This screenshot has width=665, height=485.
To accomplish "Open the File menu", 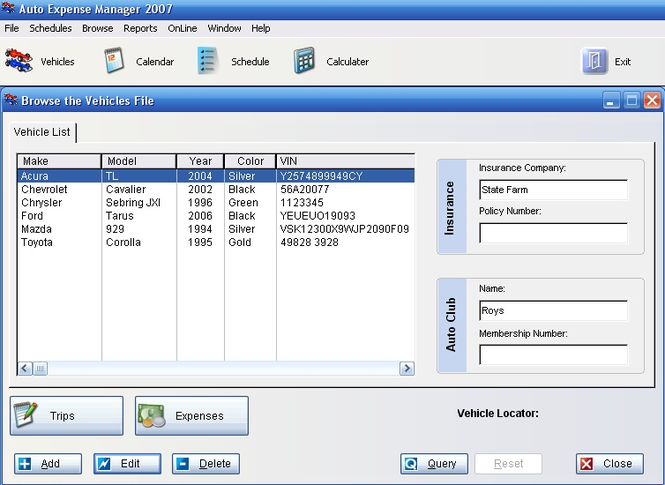I will (11, 28).
